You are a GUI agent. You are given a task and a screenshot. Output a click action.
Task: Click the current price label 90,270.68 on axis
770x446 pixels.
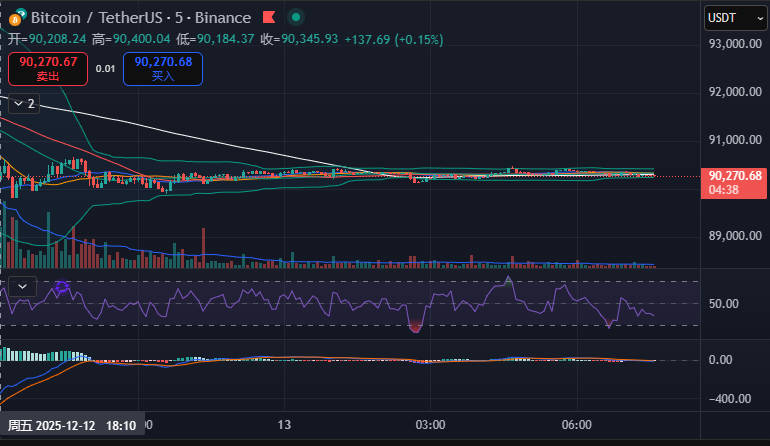click(x=734, y=175)
